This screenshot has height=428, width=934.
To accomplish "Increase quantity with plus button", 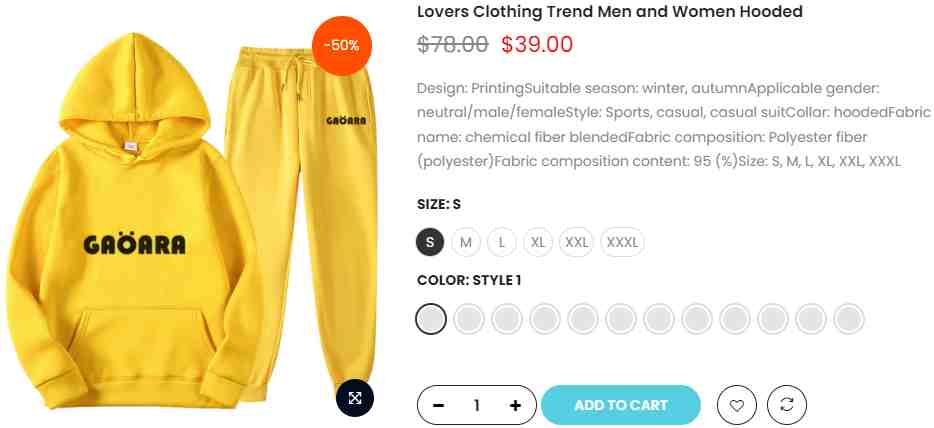I will [515, 405].
